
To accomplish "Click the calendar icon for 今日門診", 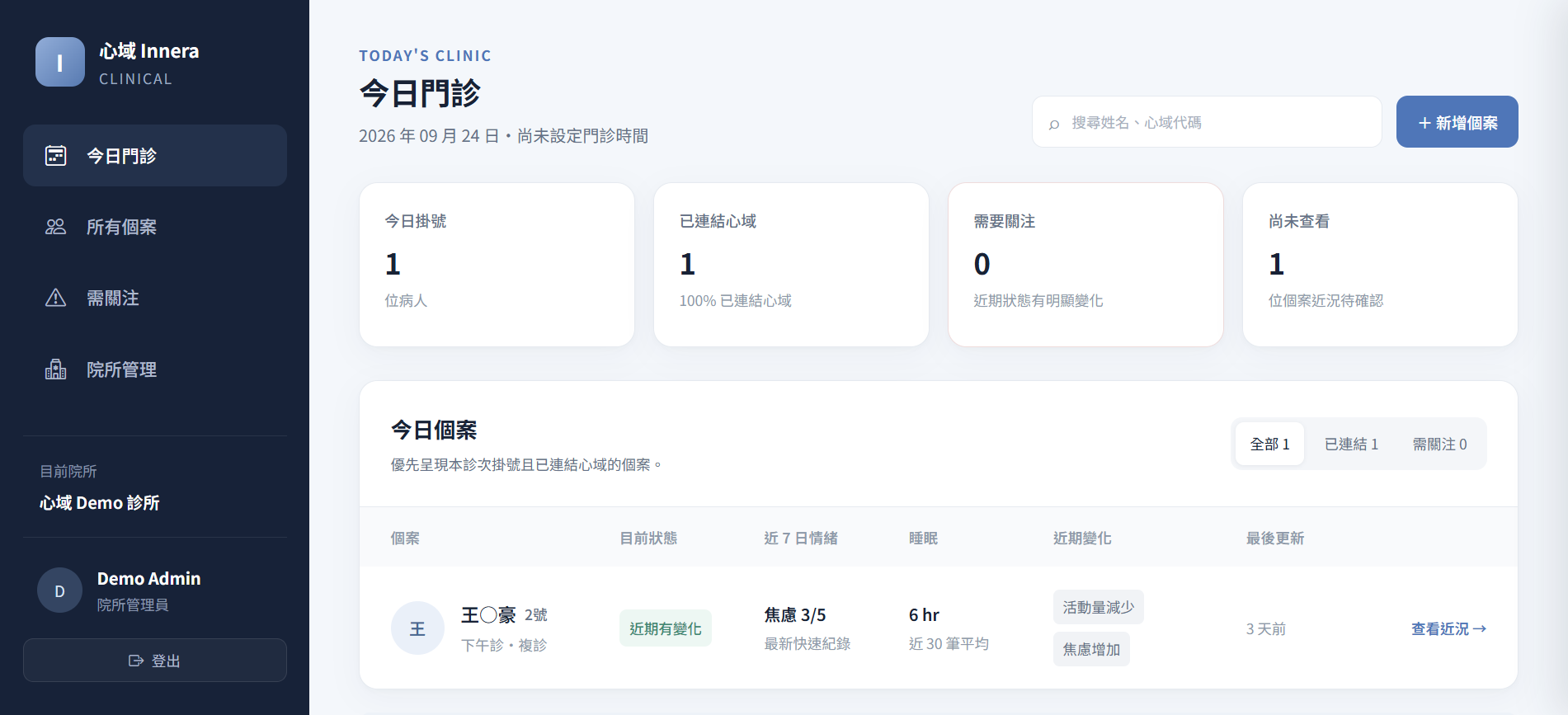I will [x=55, y=156].
